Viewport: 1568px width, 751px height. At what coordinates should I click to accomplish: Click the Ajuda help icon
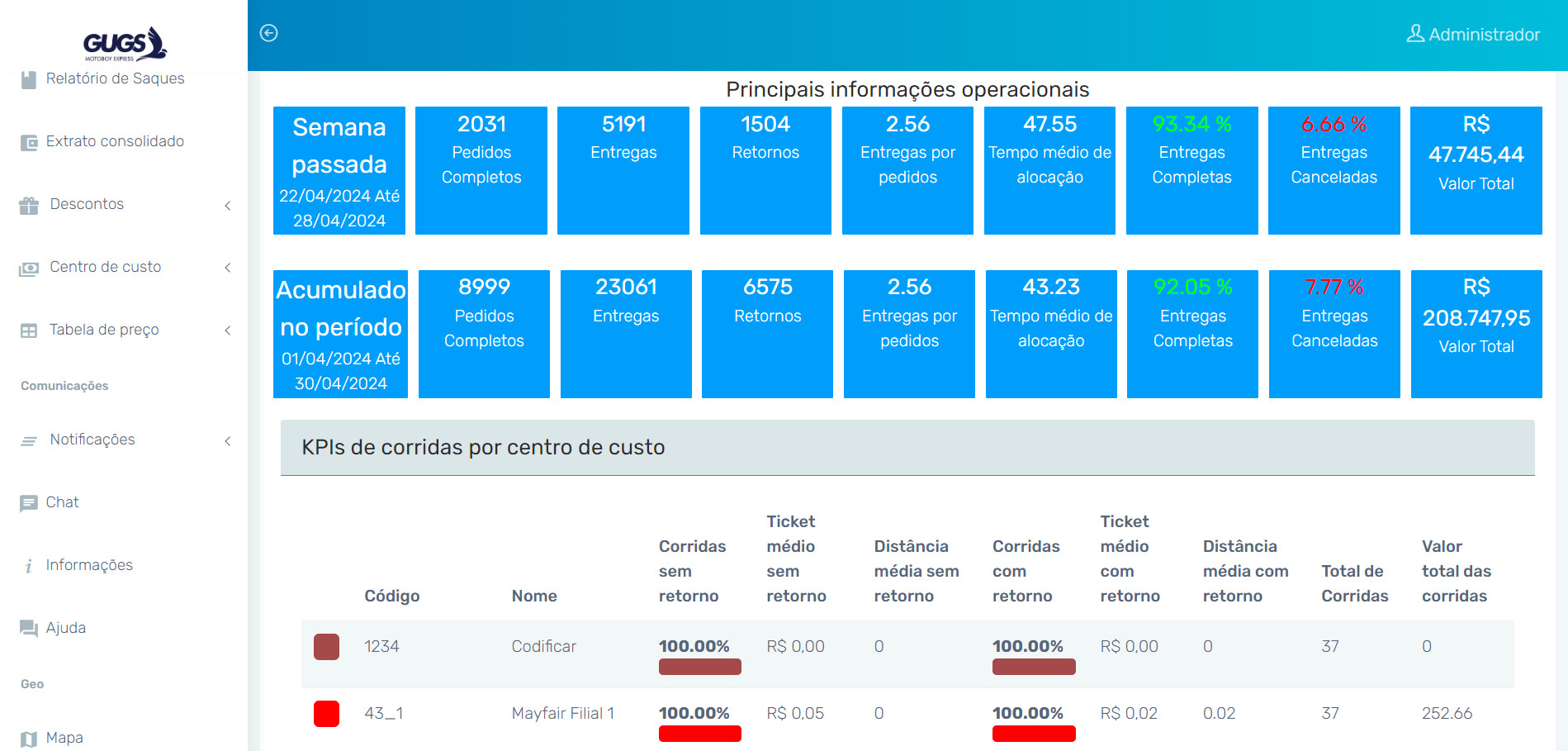point(29,629)
